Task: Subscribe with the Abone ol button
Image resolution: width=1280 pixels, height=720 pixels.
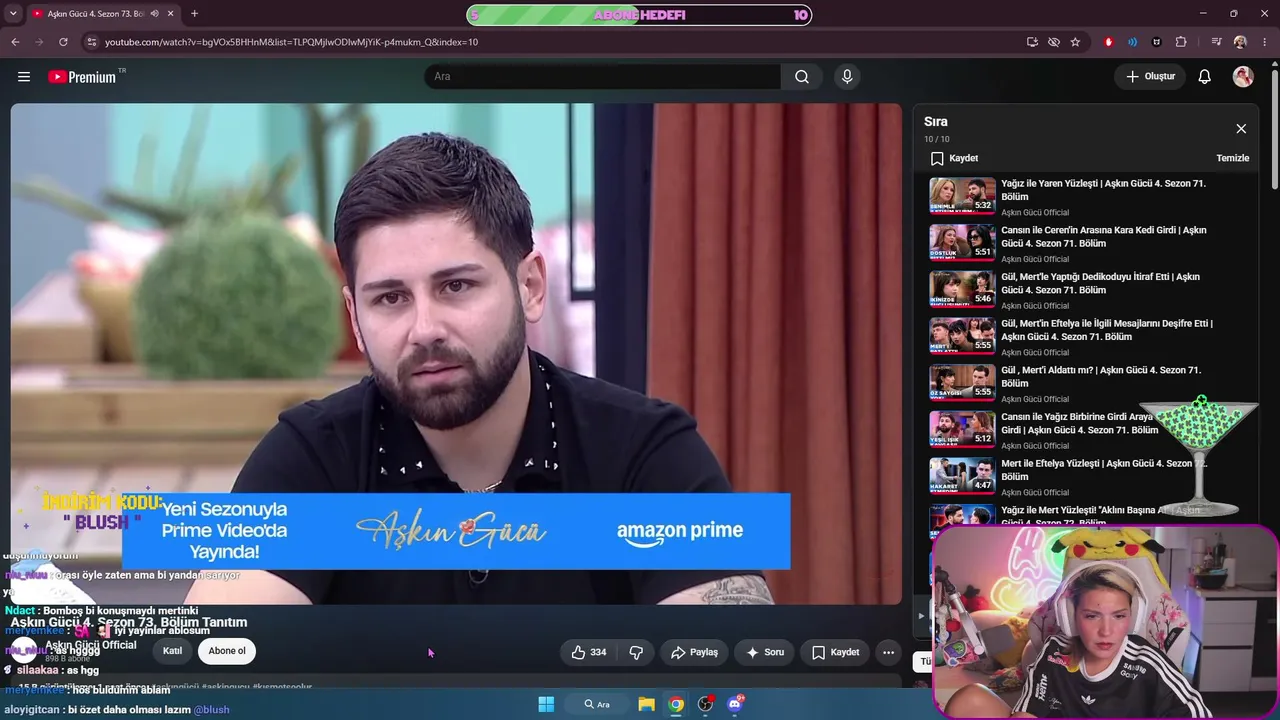Action: [x=227, y=652]
